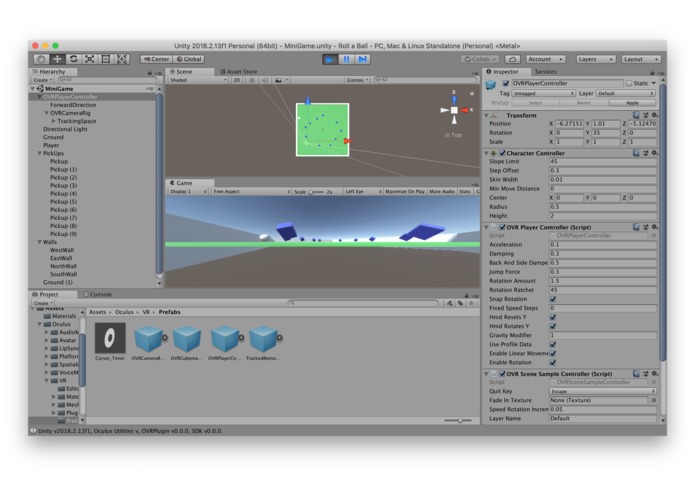
Task: Click the Center pivot button
Action: pyautogui.click(x=156, y=59)
